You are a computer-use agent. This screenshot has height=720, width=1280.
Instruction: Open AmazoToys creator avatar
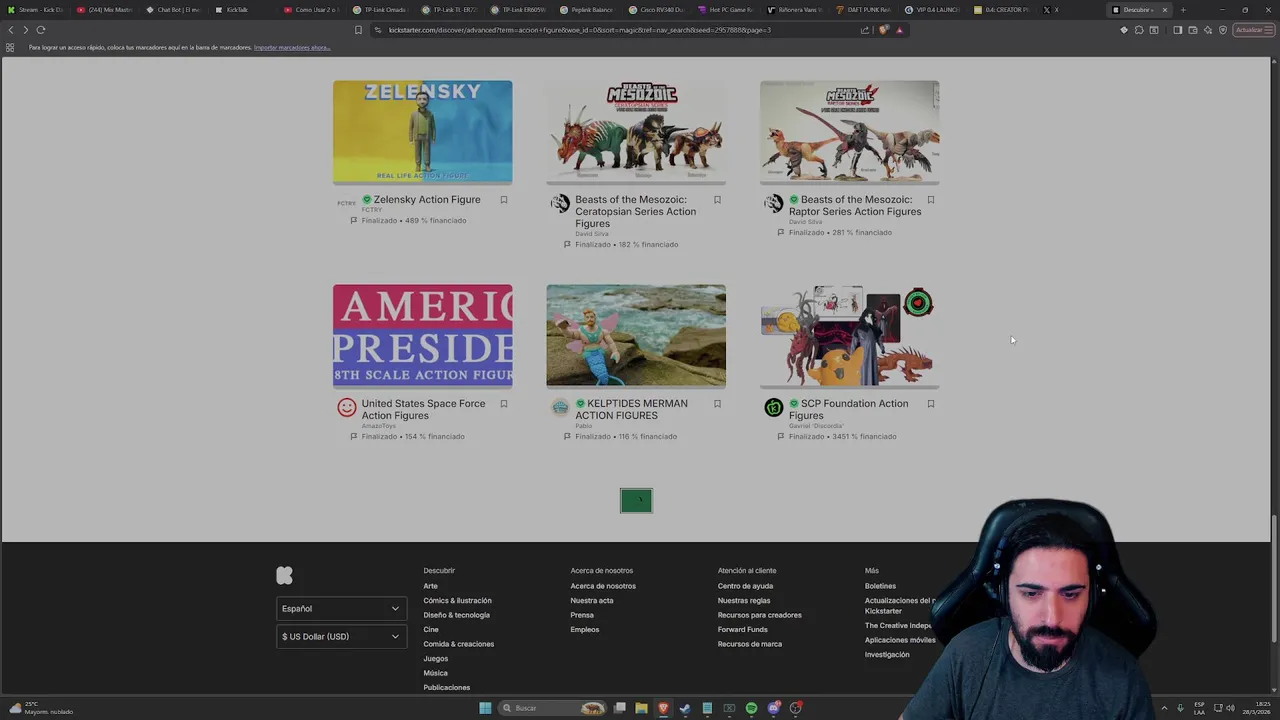tap(347, 407)
